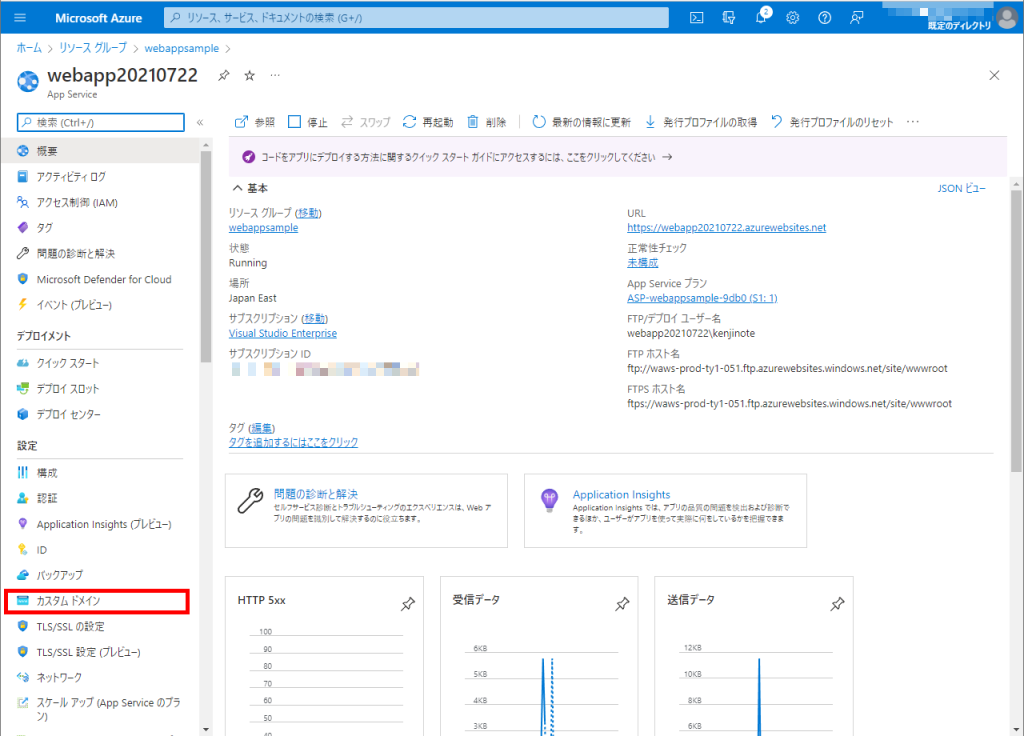Click the account avatar

click(x=1008, y=16)
